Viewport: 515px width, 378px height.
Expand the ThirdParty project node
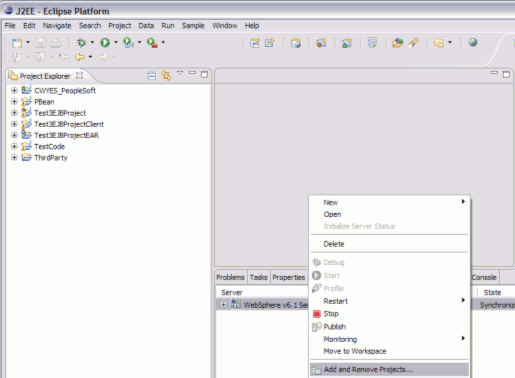point(14,157)
